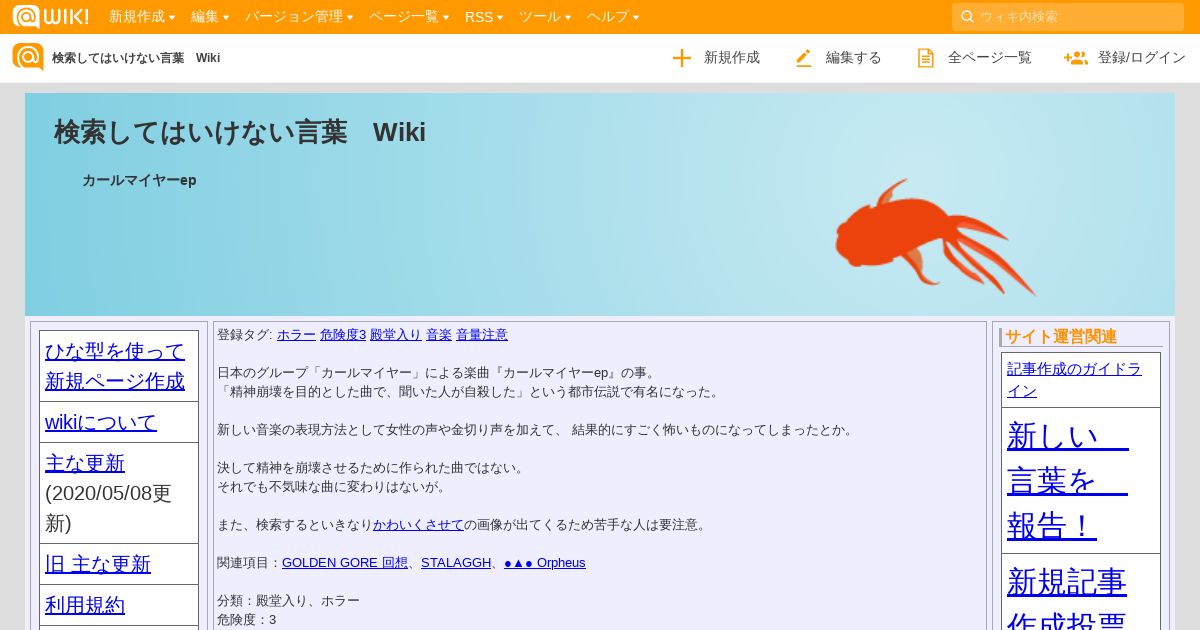Click the 新規記事作成投票 link in right sidebar
The height and width of the screenshot is (630, 1200).
tap(1067, 598)
